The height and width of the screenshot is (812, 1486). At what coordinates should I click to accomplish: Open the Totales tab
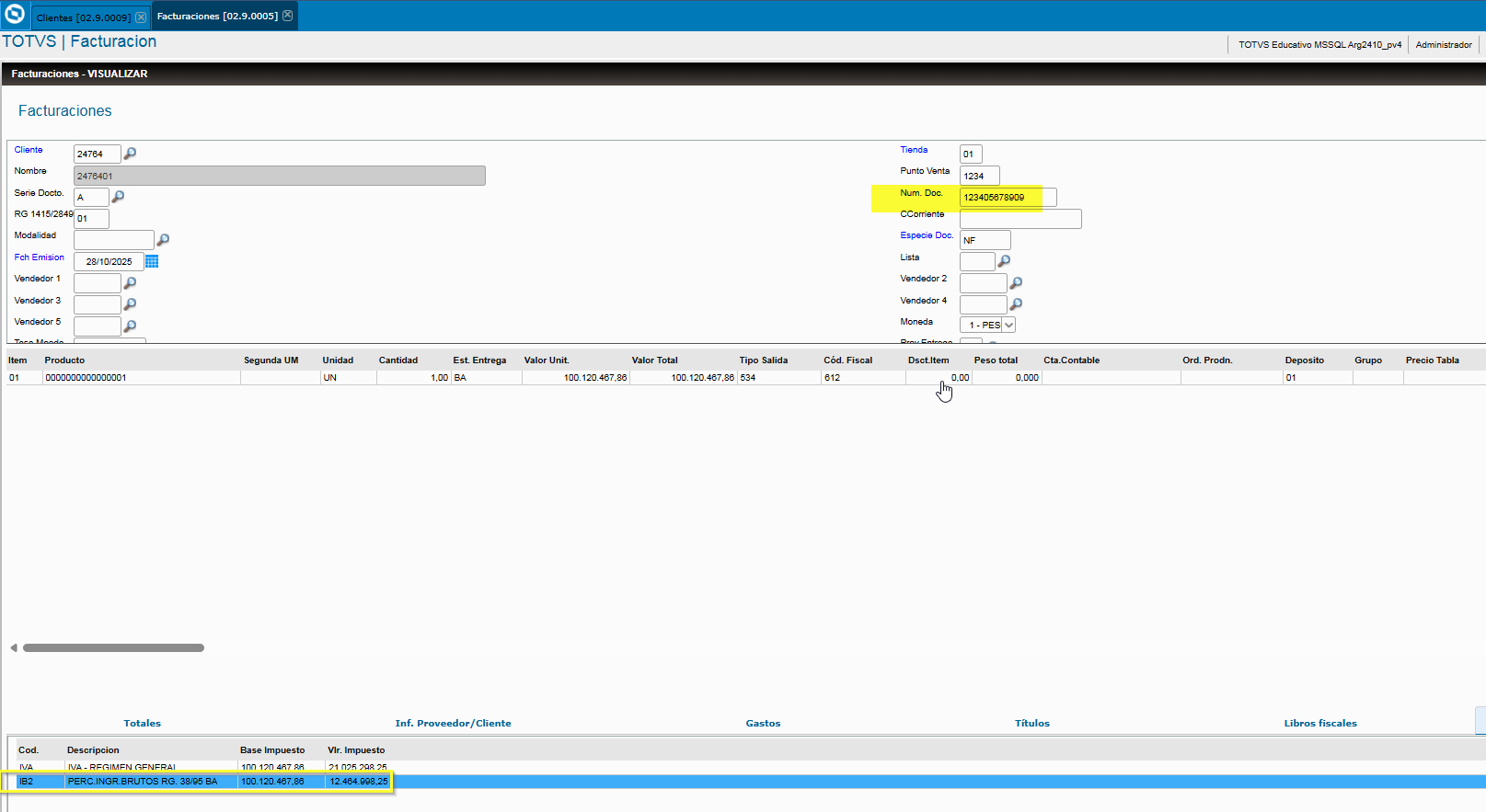143,724
